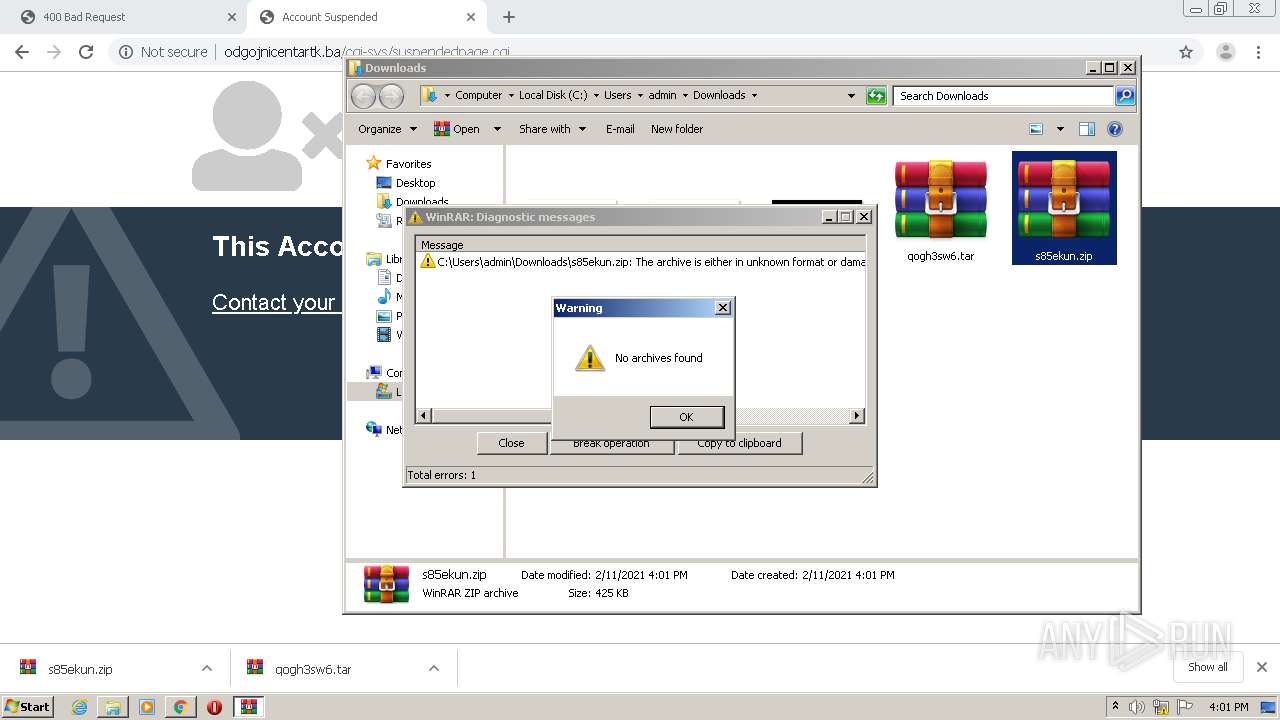Click the address bar refresh icon in Explorer
This screenshot has height=720, width=1280.
pos(876,96)
